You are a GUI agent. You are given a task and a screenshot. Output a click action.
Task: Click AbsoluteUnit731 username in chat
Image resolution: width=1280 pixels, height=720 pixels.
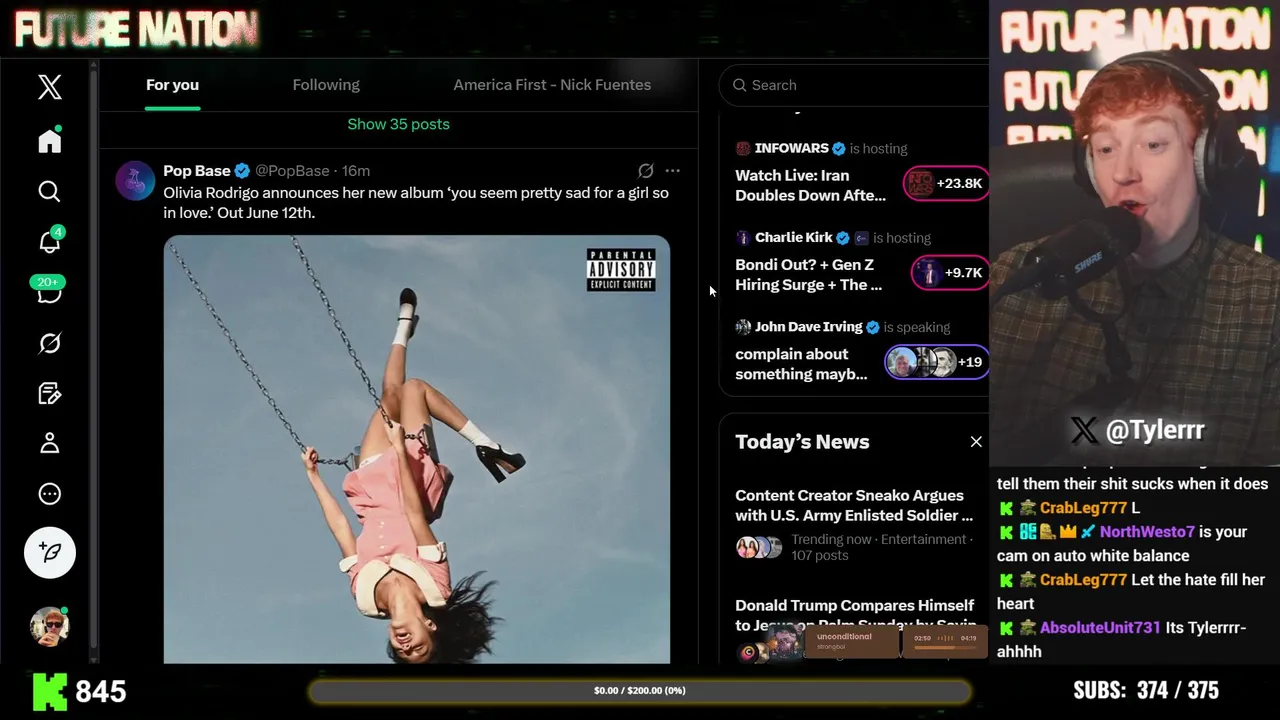coord(1100,628)
